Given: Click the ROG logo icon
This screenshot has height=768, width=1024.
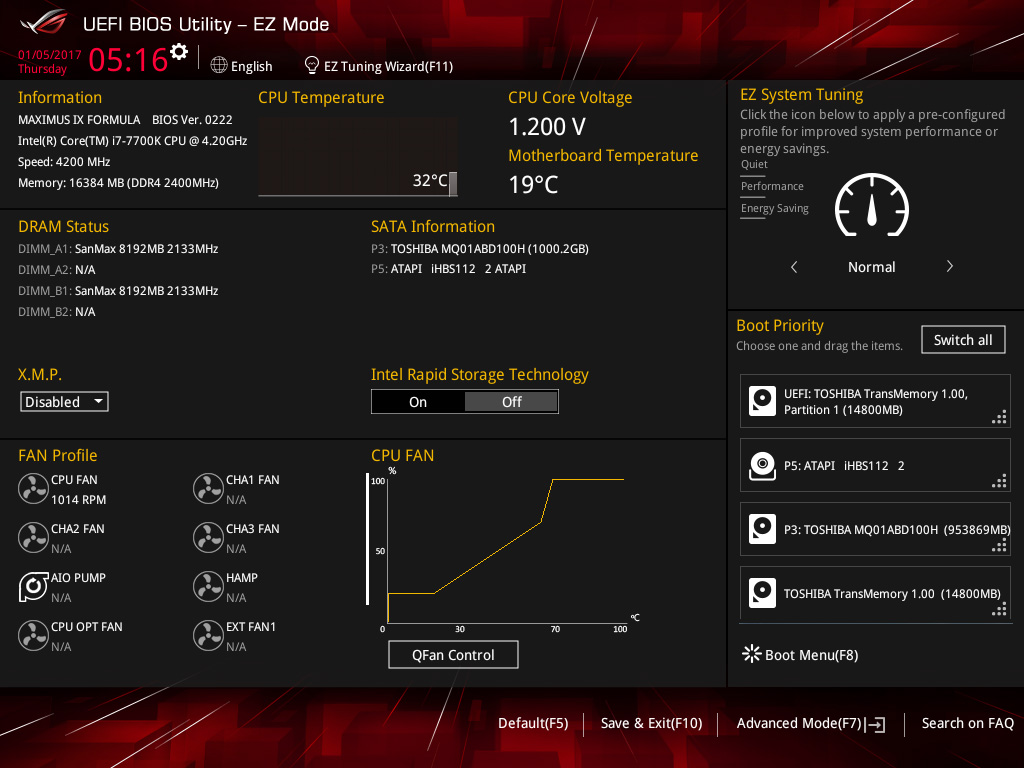Looking at the screenshot, I should (x=43, y=23).
